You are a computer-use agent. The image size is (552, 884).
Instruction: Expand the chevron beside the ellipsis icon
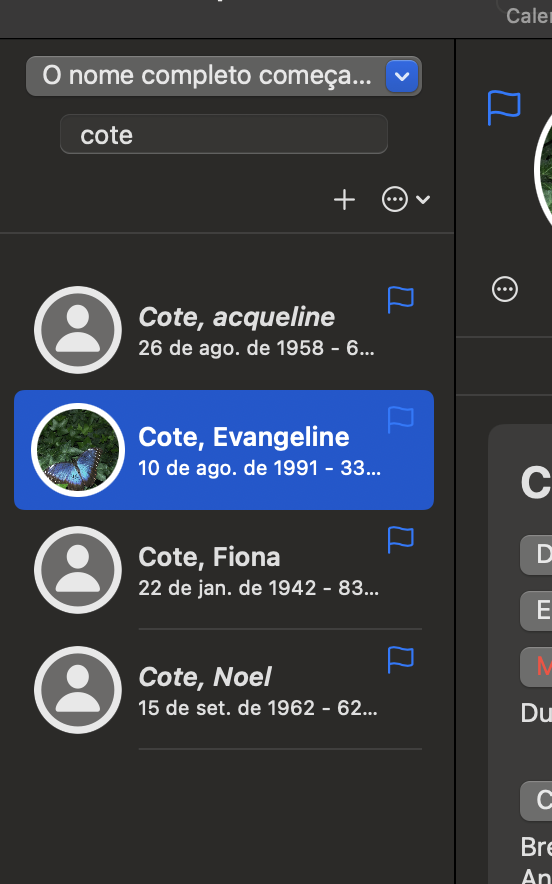423,200
